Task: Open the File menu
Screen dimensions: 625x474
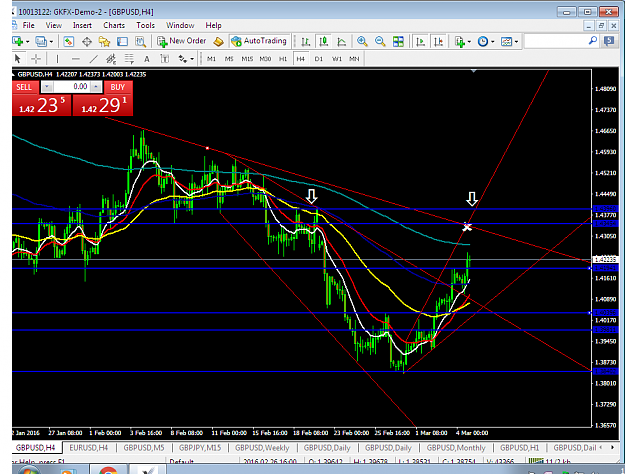Action: pos(28,26)
